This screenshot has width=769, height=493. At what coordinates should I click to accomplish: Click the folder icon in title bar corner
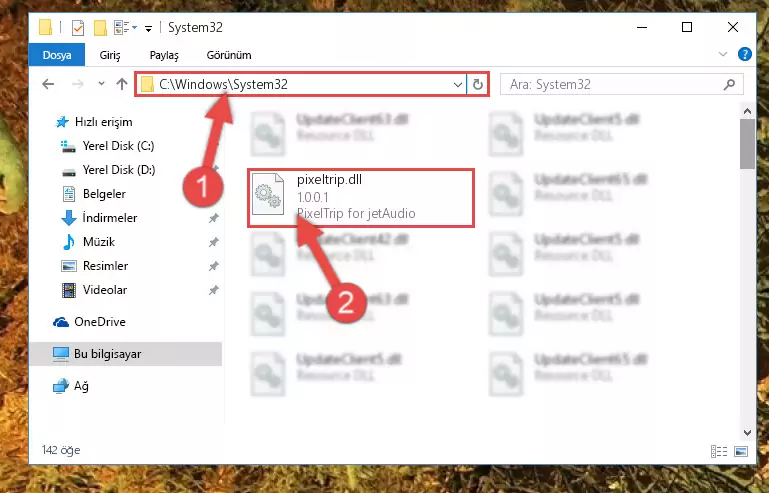[45, 27]
